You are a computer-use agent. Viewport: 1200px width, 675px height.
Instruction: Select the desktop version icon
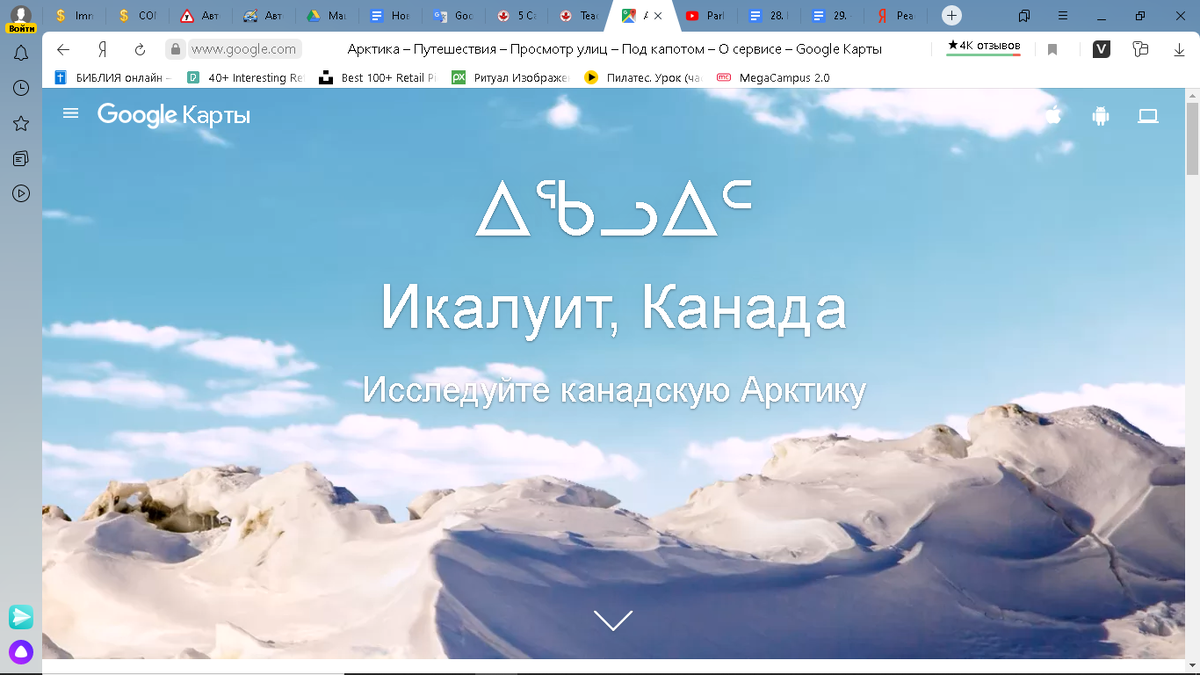1148,115
